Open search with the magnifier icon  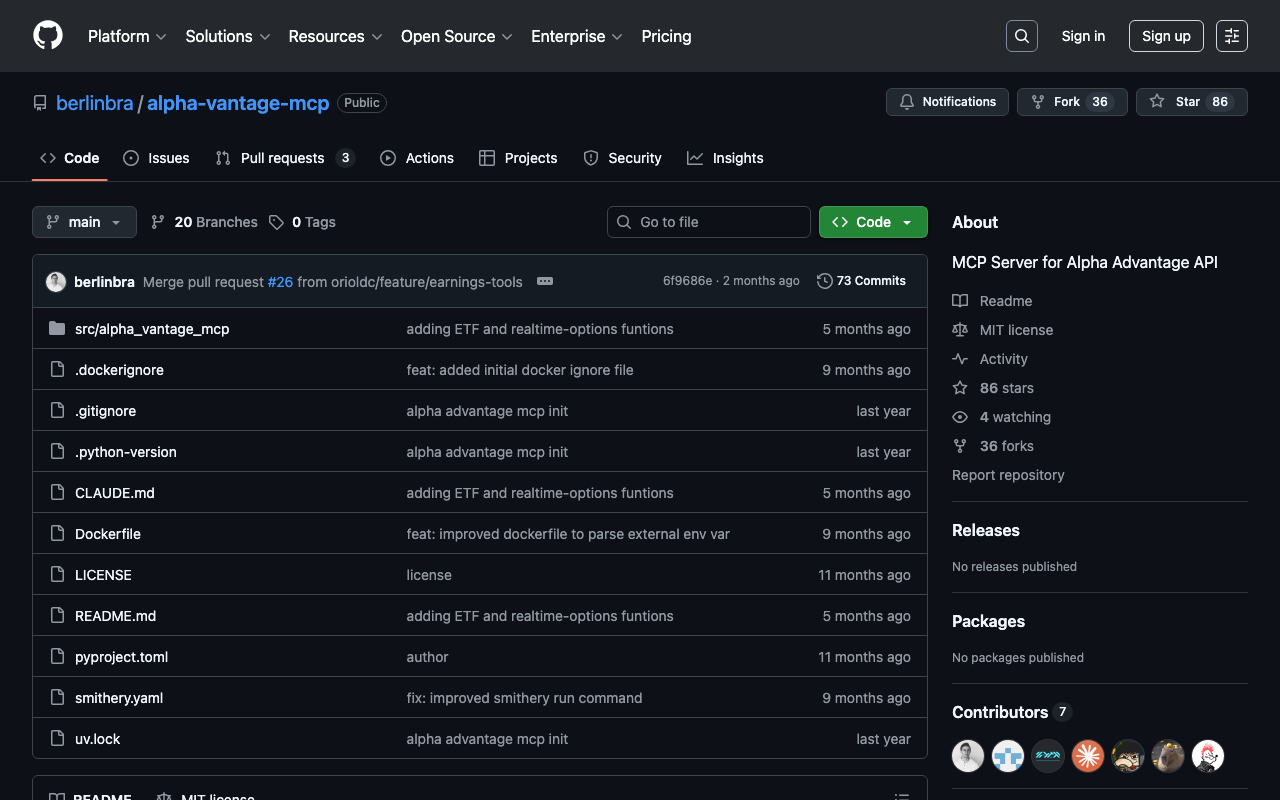1021,36
